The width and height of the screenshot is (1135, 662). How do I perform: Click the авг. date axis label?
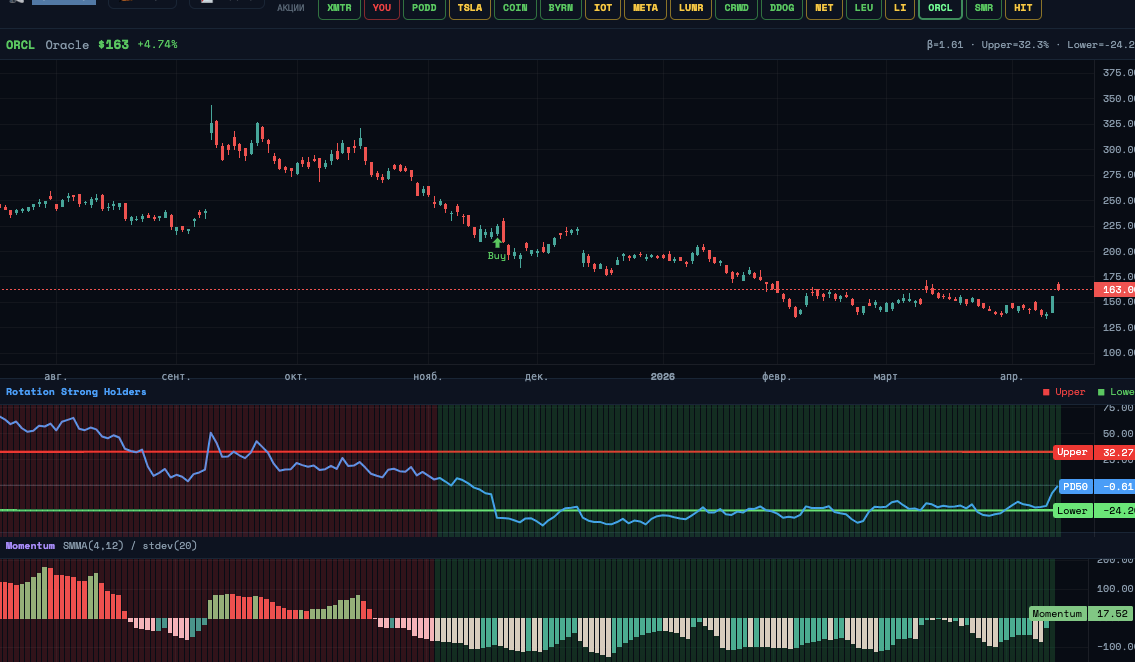tap(56, 376)
